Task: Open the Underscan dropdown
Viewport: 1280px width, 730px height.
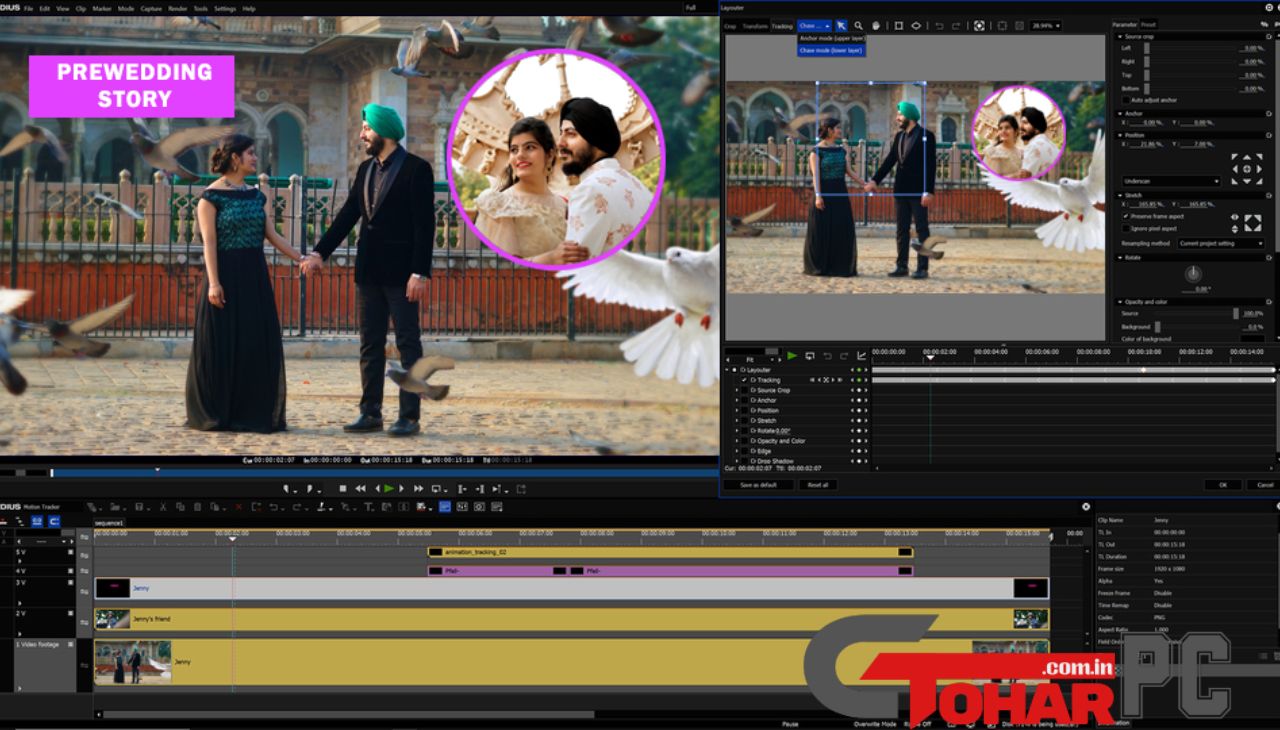Action: coord(1172,181)
